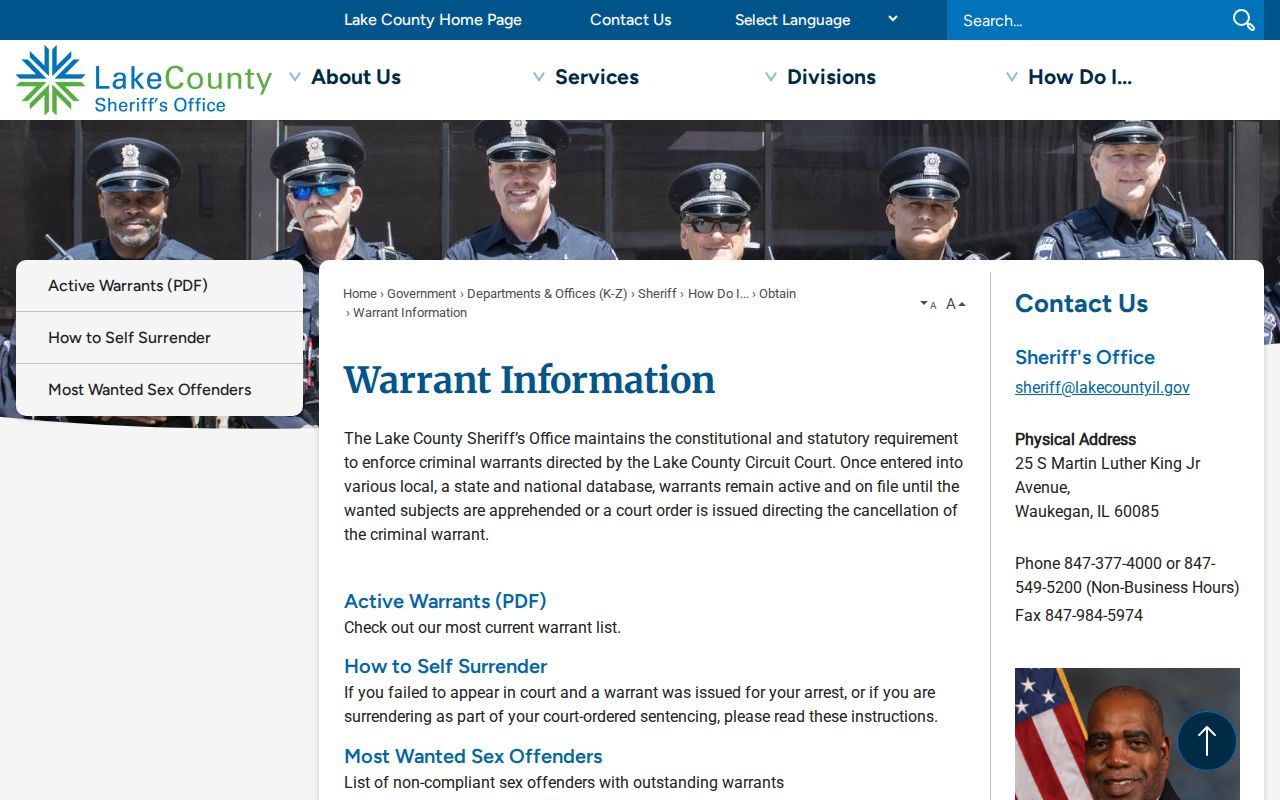Viewport: 1280px width, 800px height.
Task: Open the Most Wanted Sex Offenders heading link
Action: [473, 756]
